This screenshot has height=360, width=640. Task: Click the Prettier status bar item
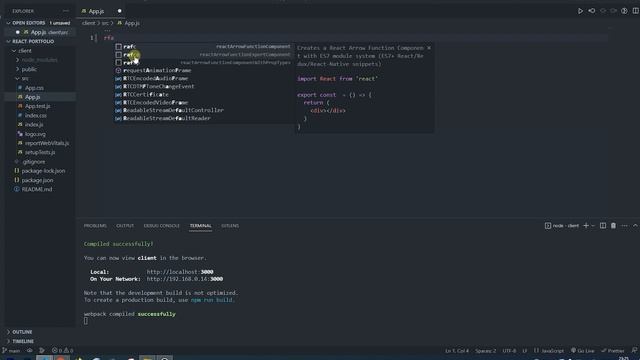(613, 351)
